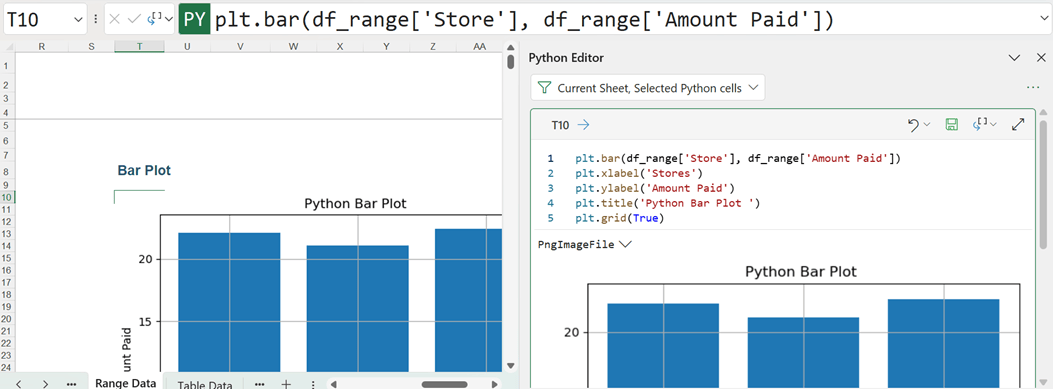Select column U header
Screen dimensions: 1053x389
point(186,46)
